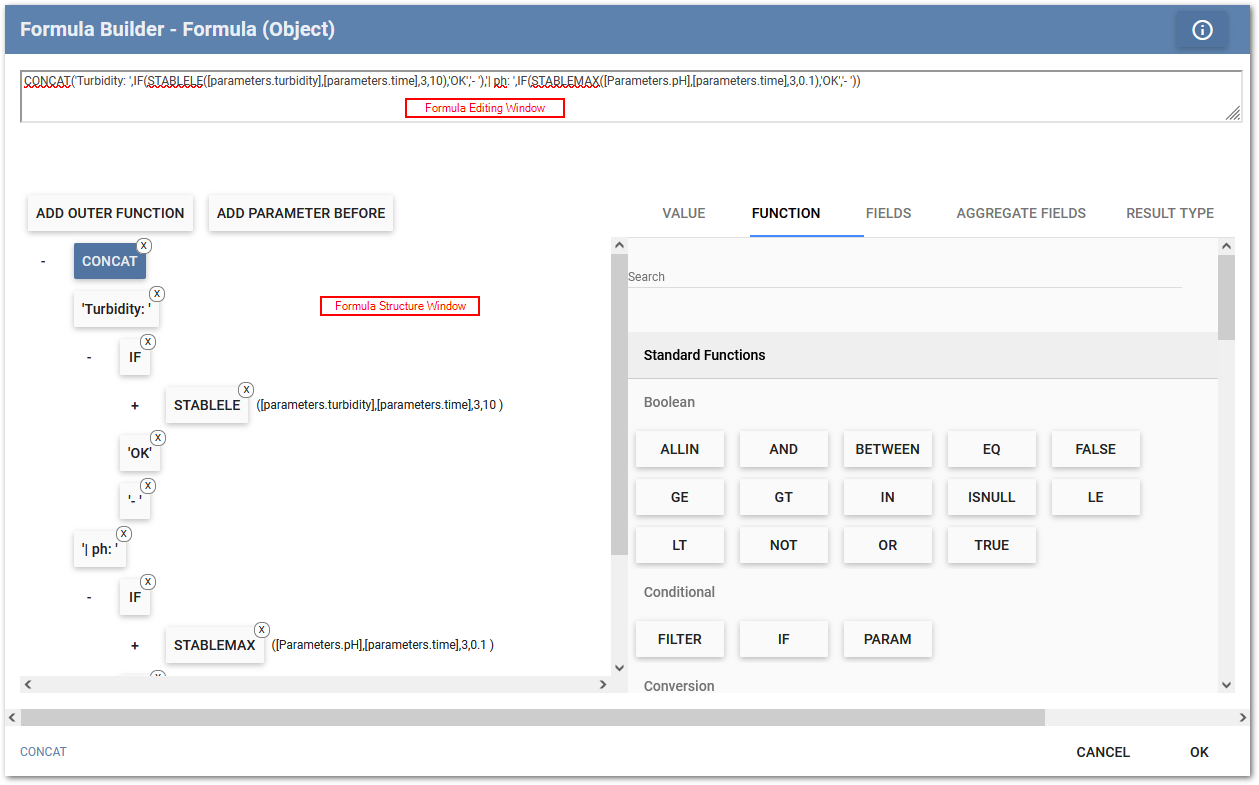The image size is (1259, 785).
Task: Delete the 'OK' value using X icon
Action: click(x=158, y=438)
